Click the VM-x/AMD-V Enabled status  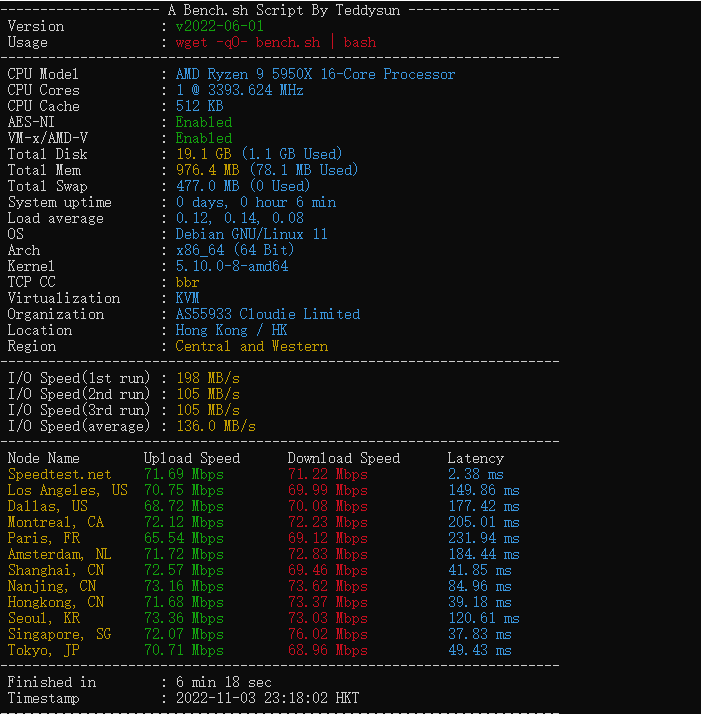point(203,138)
